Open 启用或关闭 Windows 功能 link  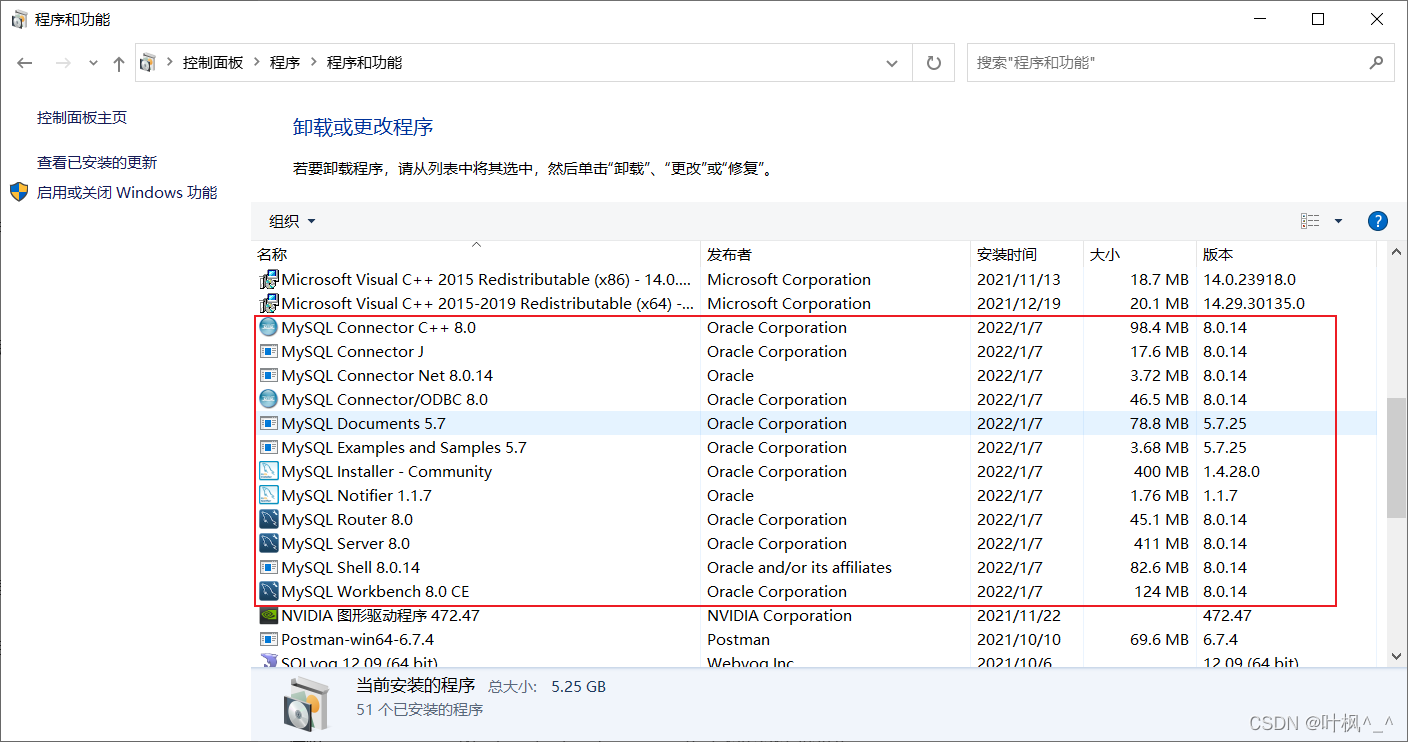tap(127, 193)
